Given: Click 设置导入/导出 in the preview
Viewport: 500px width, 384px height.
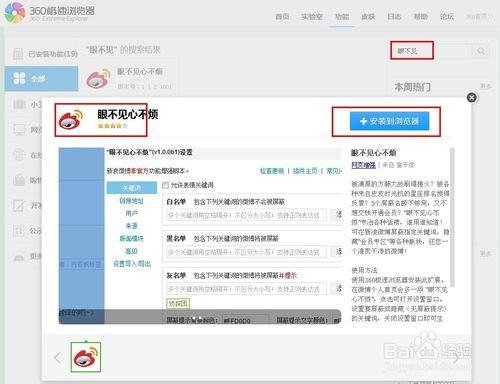Looking at the screenshot, I should [x=132, y=264].
